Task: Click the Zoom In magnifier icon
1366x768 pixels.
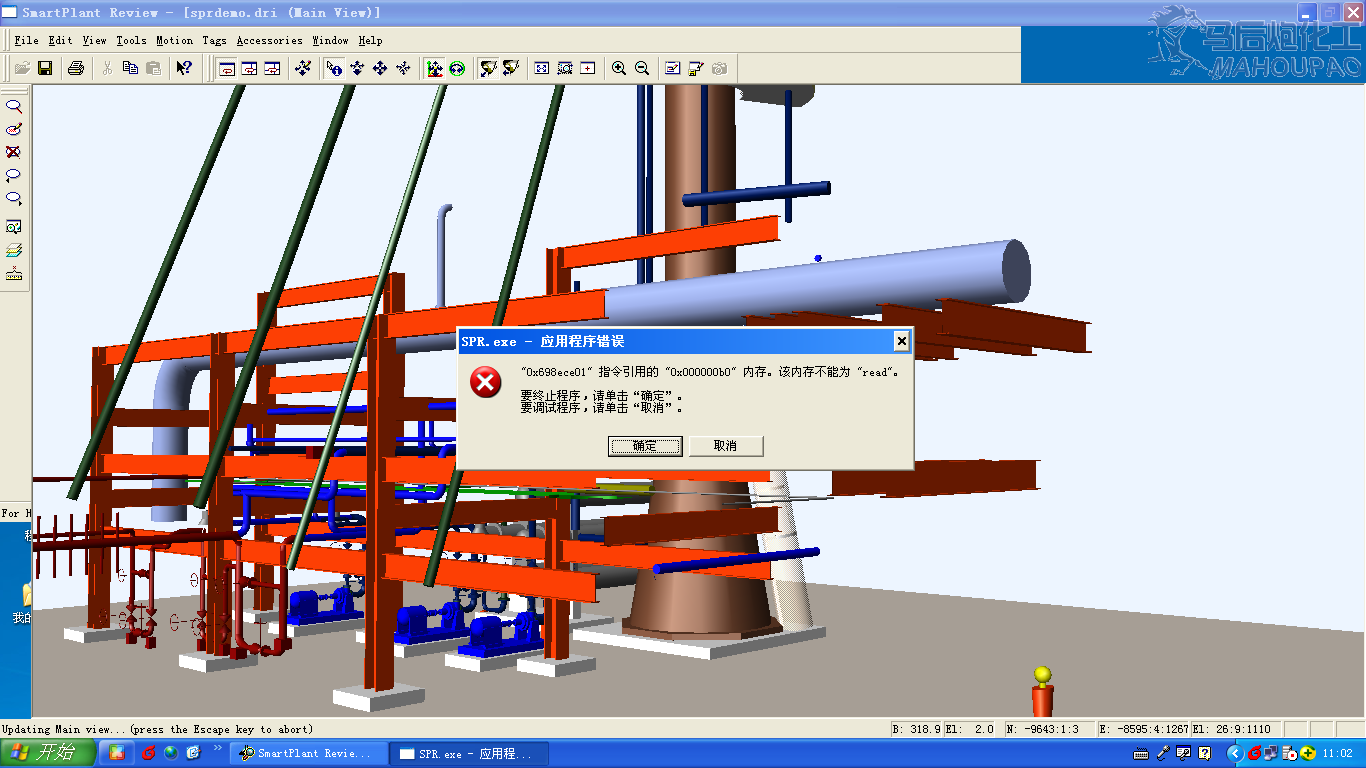Action: pyautogui.click(x=619, y=68)
